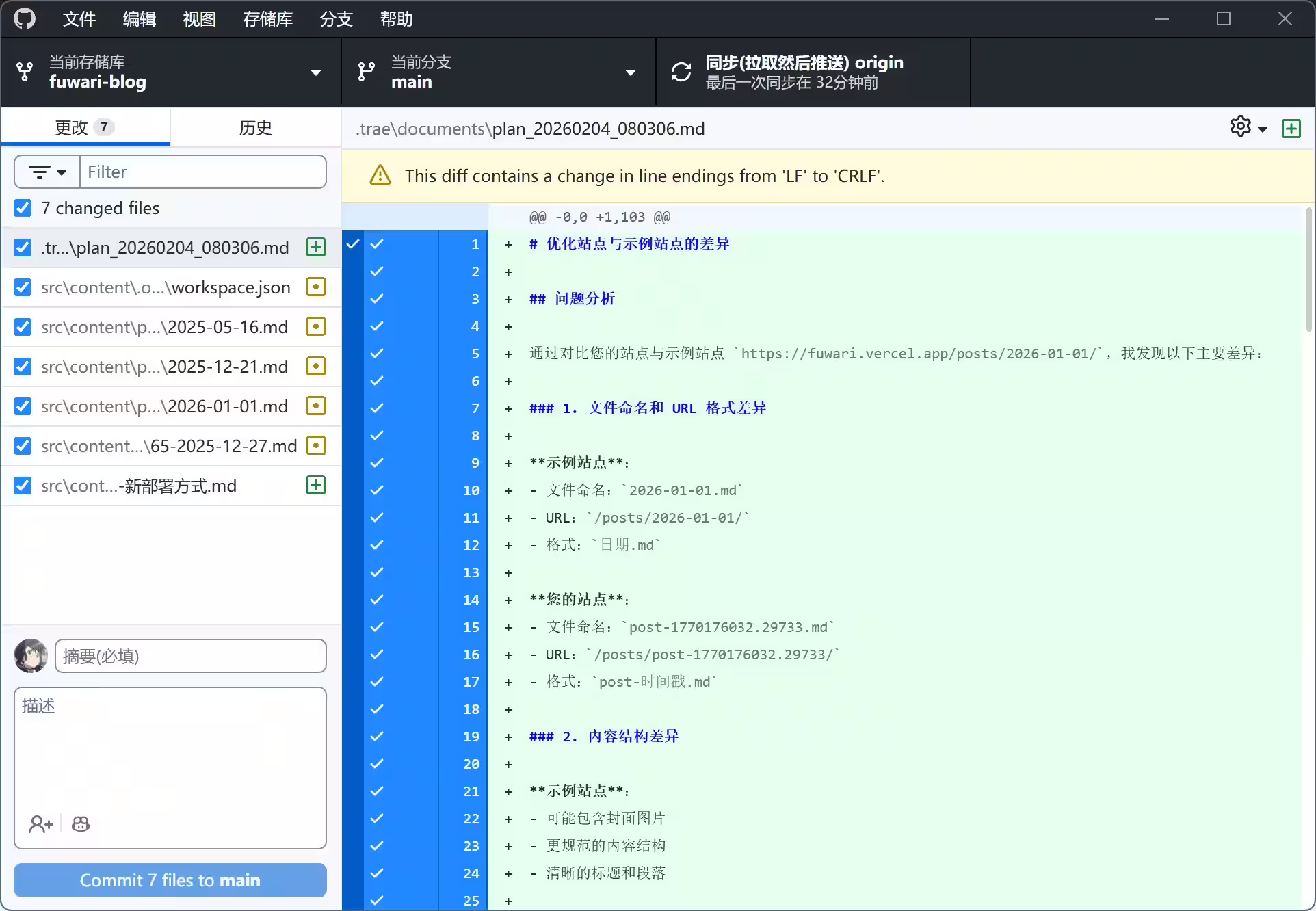Click the commit author avatar

(x=31, y=656)
